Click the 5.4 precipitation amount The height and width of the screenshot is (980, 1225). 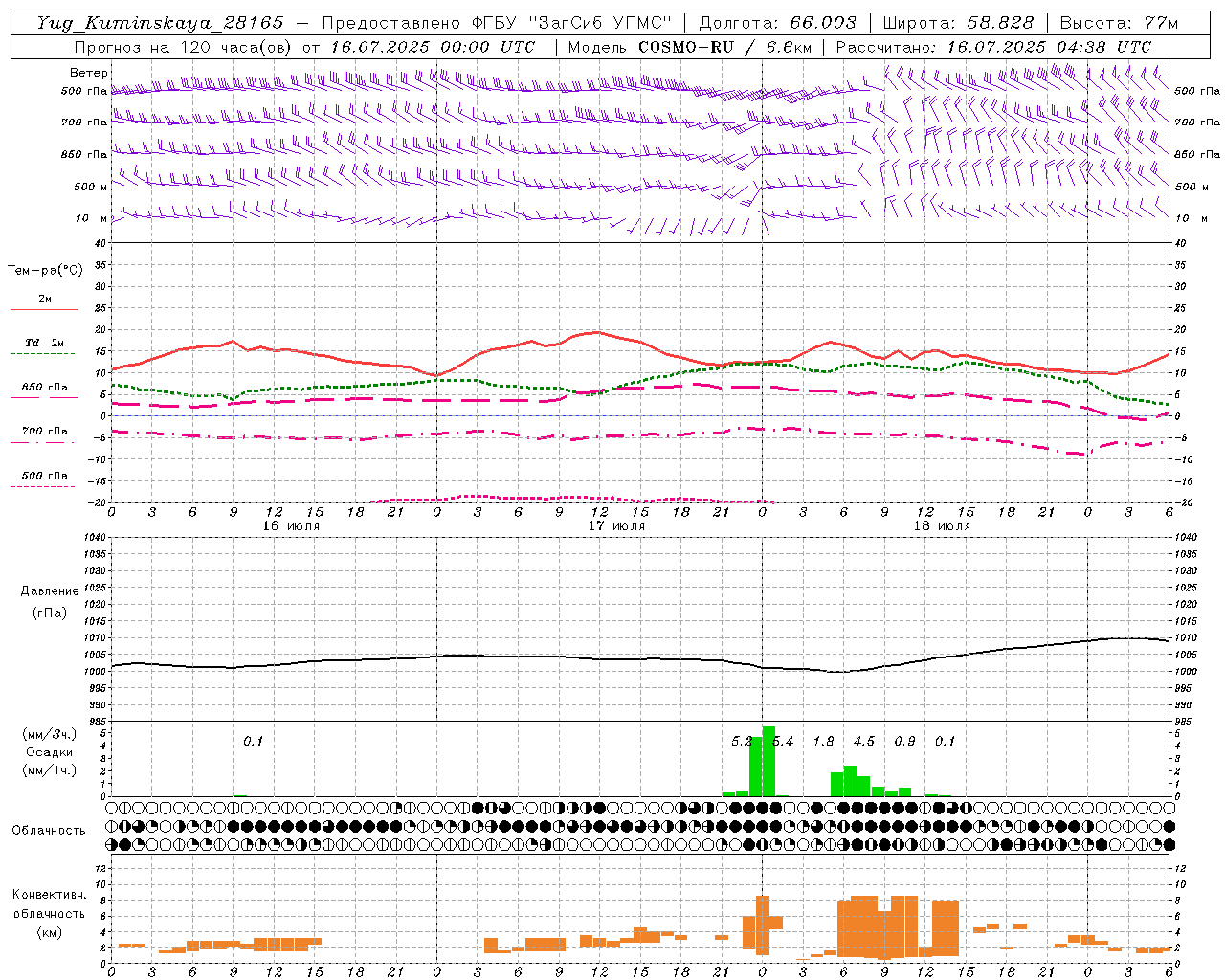click(x=783, y=742)
